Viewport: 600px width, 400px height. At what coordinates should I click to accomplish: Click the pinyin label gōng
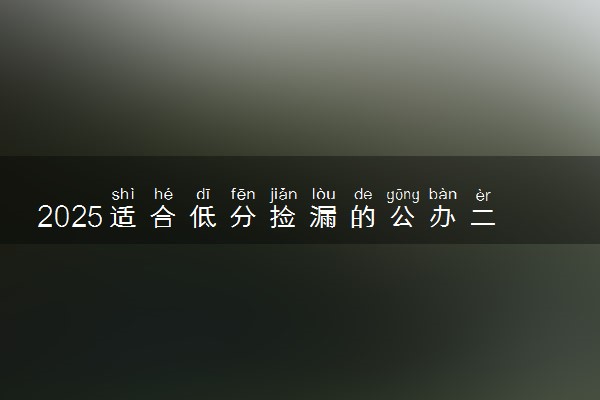tap(403, 196)
